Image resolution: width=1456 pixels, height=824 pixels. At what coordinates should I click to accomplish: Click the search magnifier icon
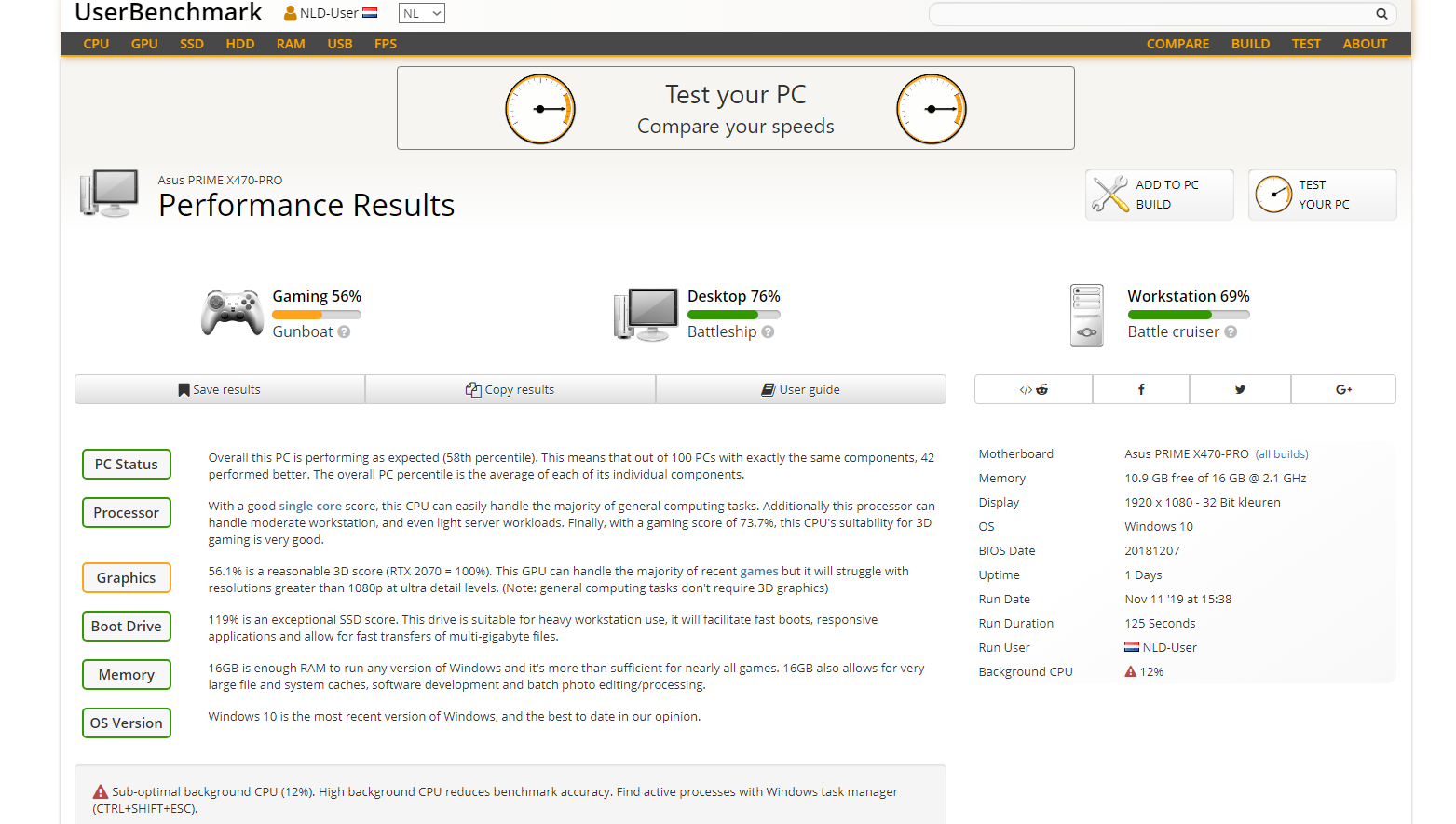(1381, 14)
